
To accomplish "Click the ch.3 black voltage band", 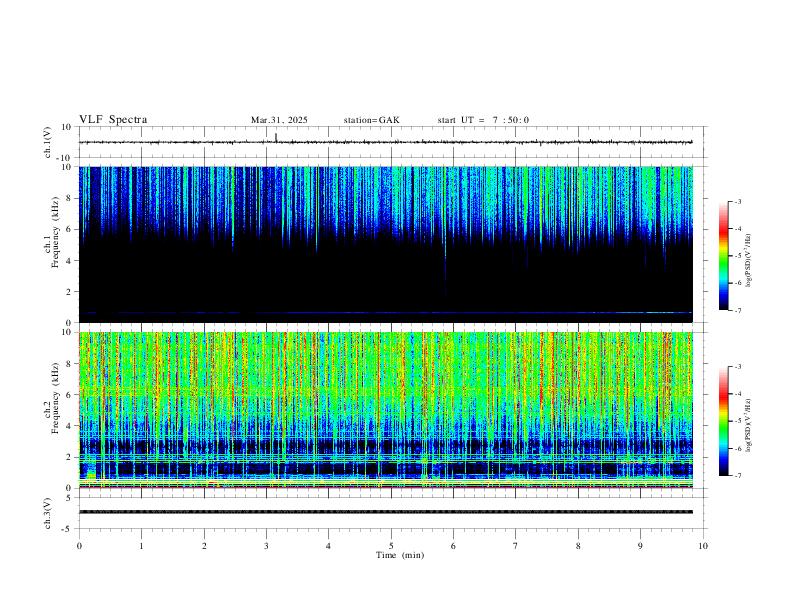I will [x=386, y=512].
